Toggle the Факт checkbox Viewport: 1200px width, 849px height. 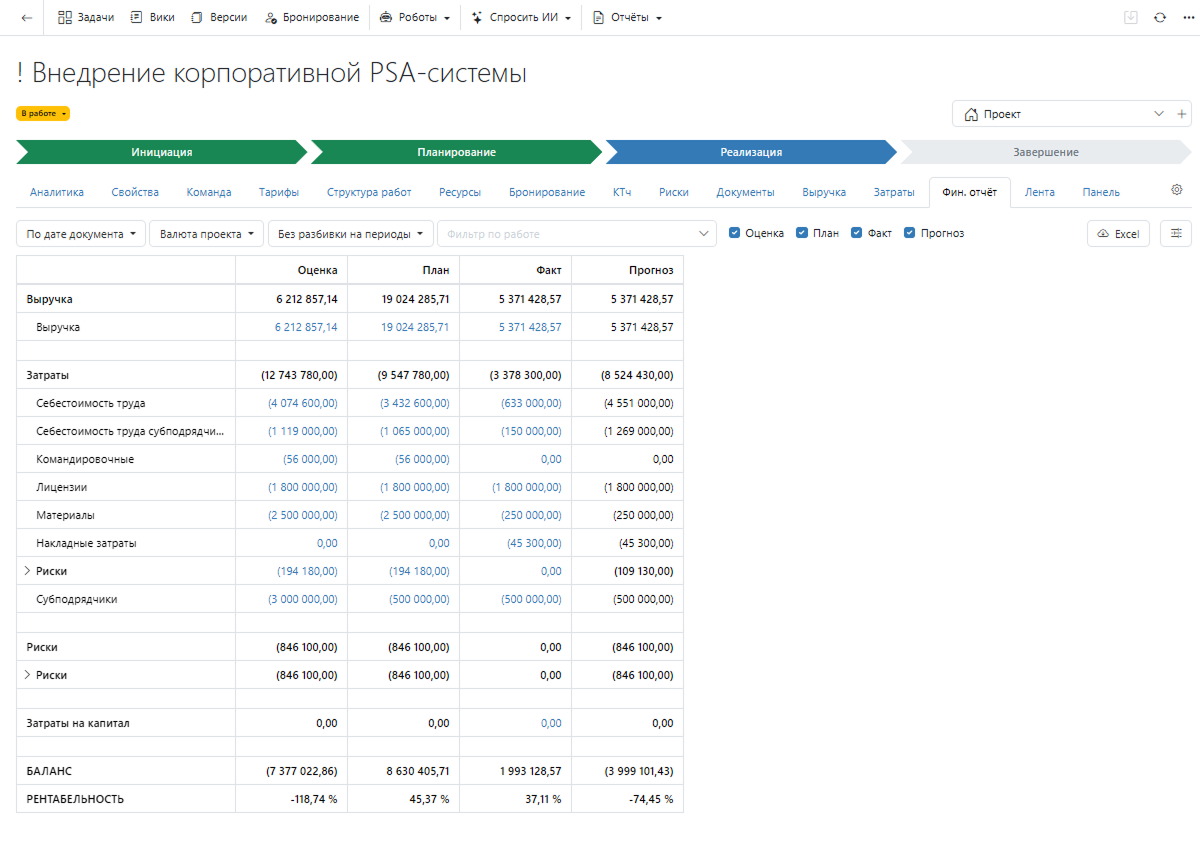coord(857,233)
